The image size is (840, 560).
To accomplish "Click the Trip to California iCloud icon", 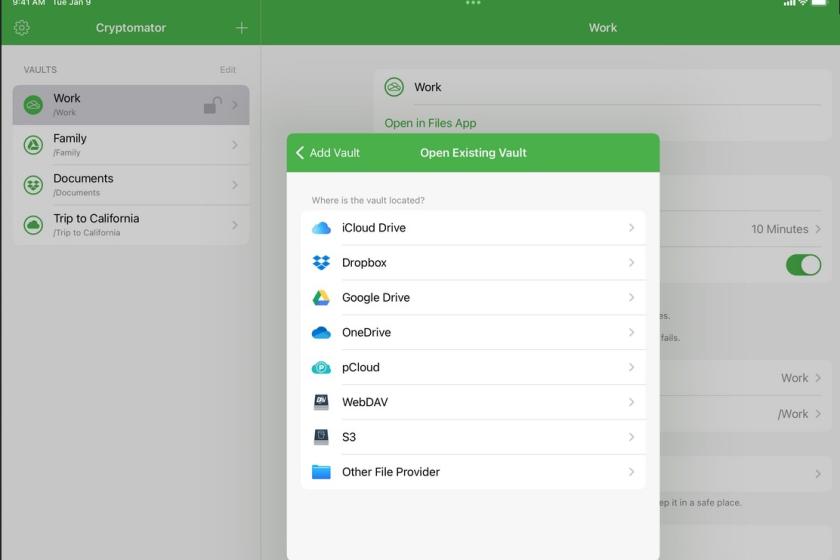I will point(33,225).
